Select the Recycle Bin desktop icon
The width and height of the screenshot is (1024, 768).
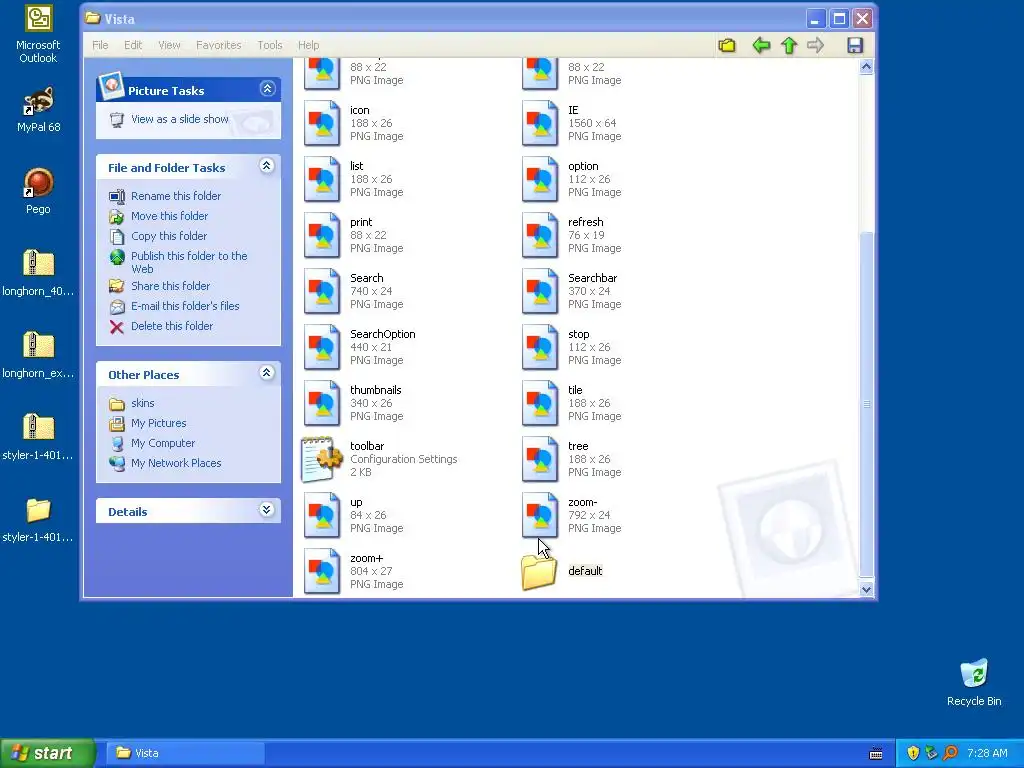tap(974, 683)
